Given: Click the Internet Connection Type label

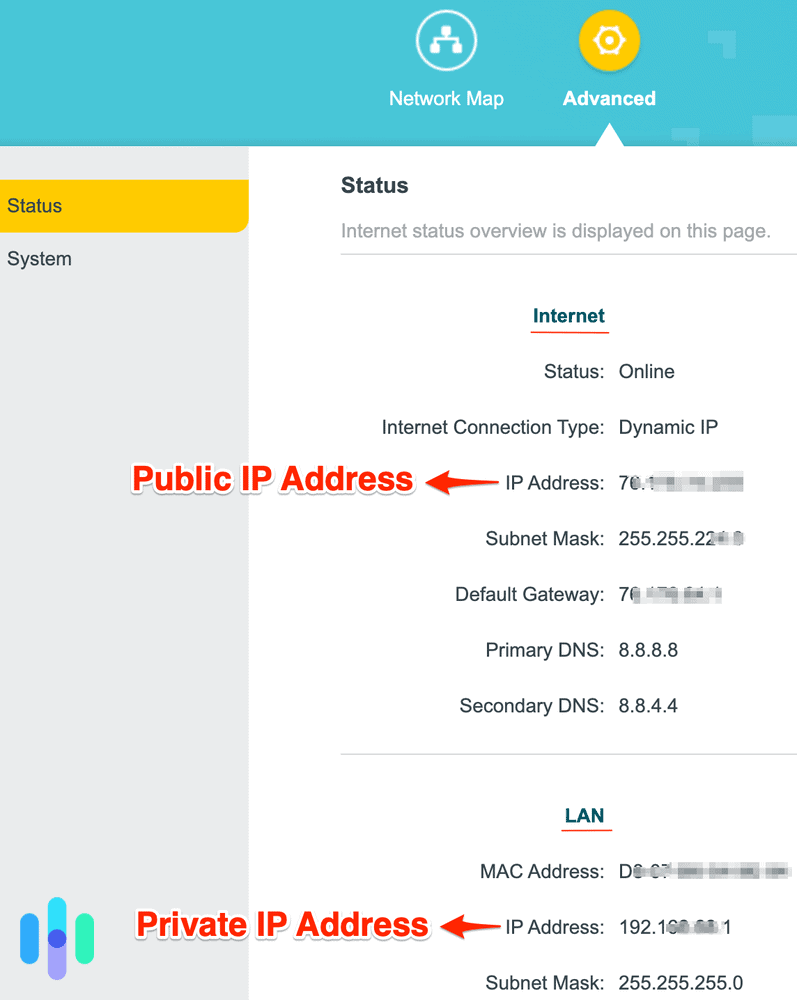Looking at the screenshot, I should (493, 427).
